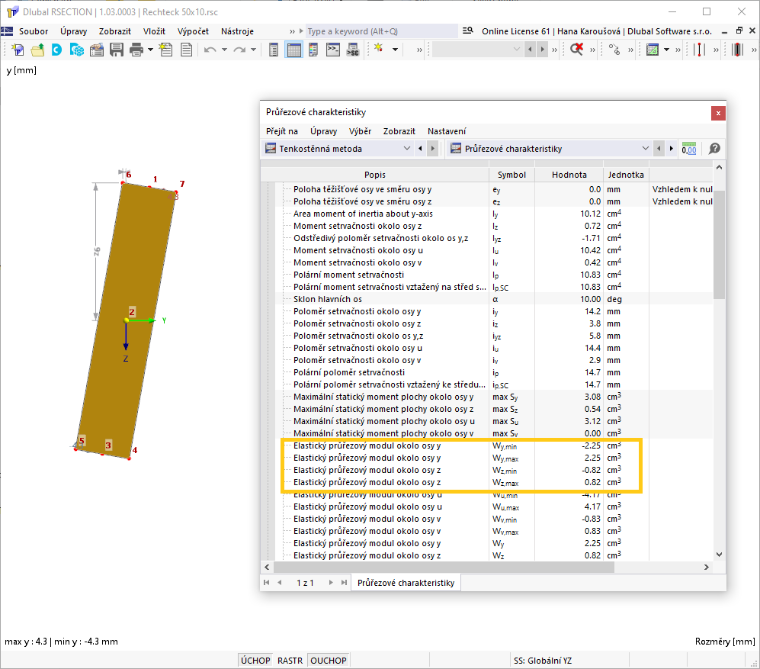Click the Jednotka column header
The width and height of the screenshot is (760, 669).
pyautogui.click(x=626, y=175)
